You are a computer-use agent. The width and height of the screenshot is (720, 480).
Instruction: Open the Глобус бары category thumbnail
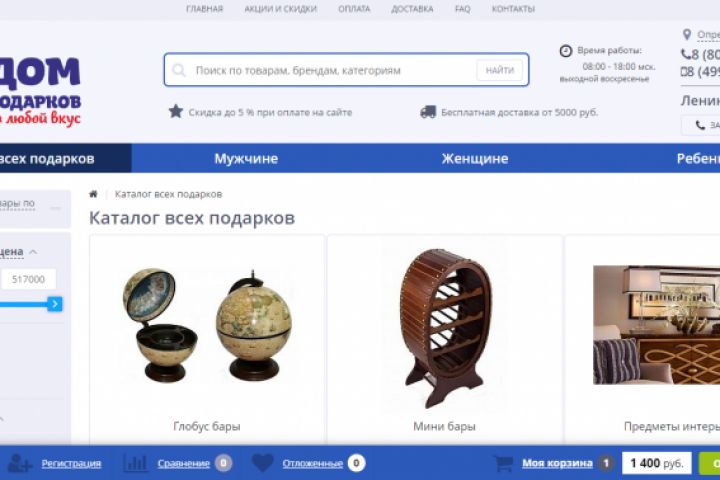coord(207,325)
